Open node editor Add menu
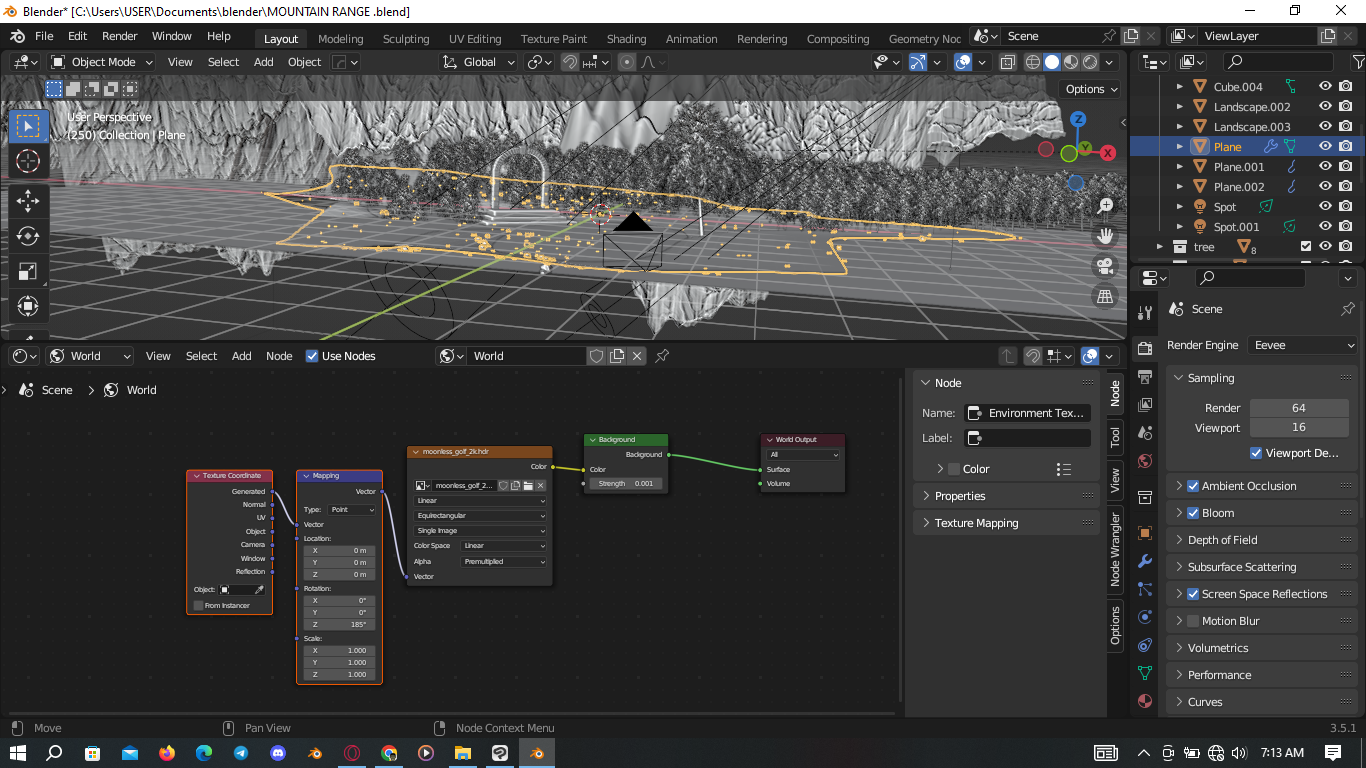 coord(242,356)
